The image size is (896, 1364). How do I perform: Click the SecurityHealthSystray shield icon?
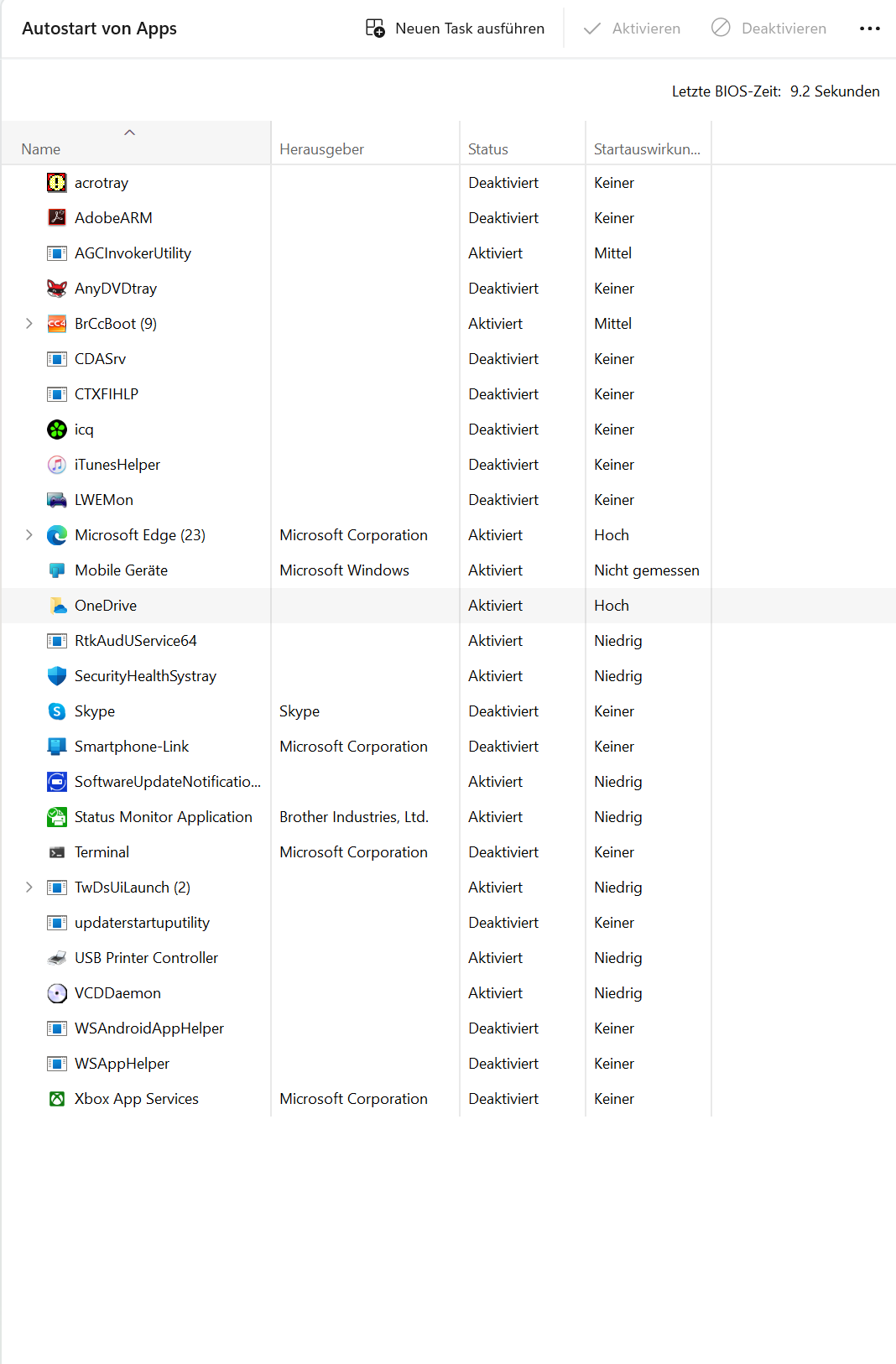(x=56, y=676)
